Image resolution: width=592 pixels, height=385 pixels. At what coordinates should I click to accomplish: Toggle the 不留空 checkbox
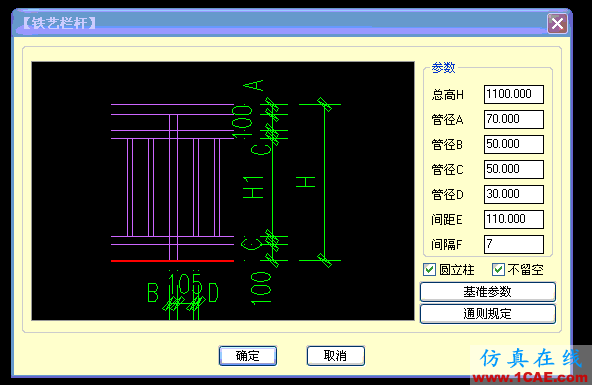[x=498, y=270]
